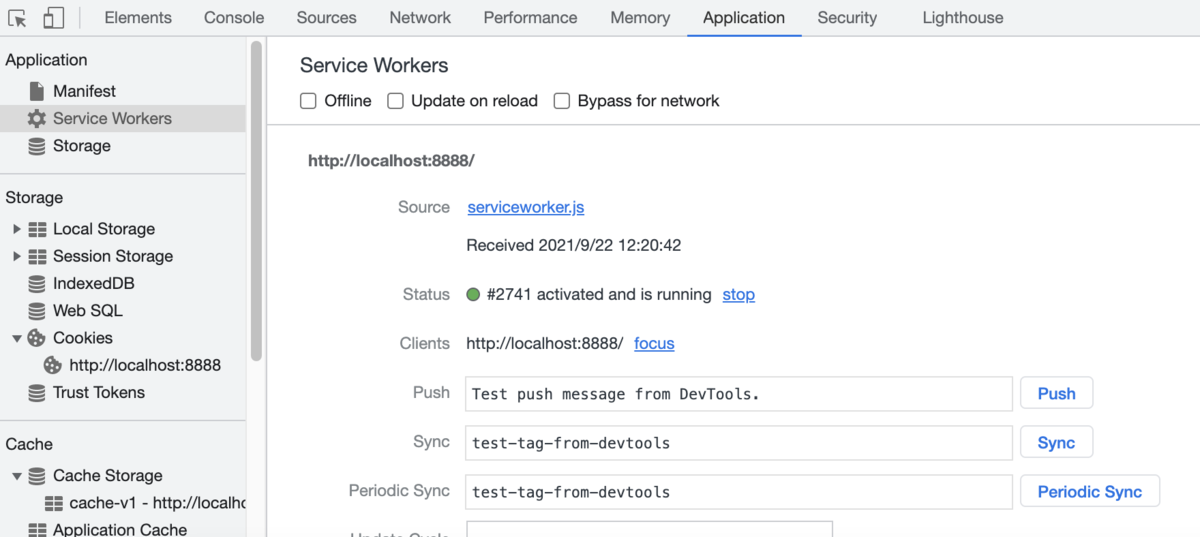Image resolution: width=1200 pixels, height=537 pixels.
Task: Click the sidebar vertical scrollbar
Action: point(256,200)
